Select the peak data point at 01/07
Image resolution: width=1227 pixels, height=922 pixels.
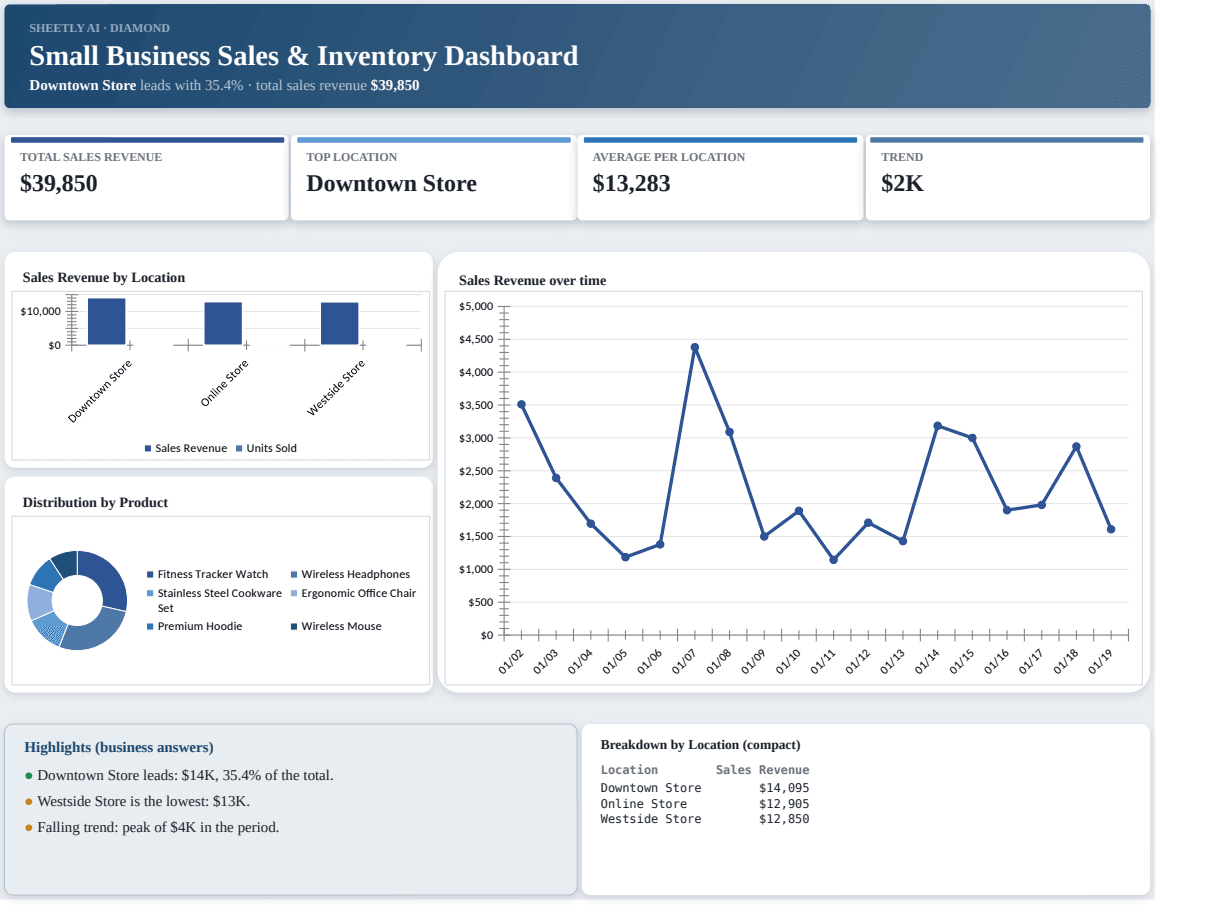point(695,347)
